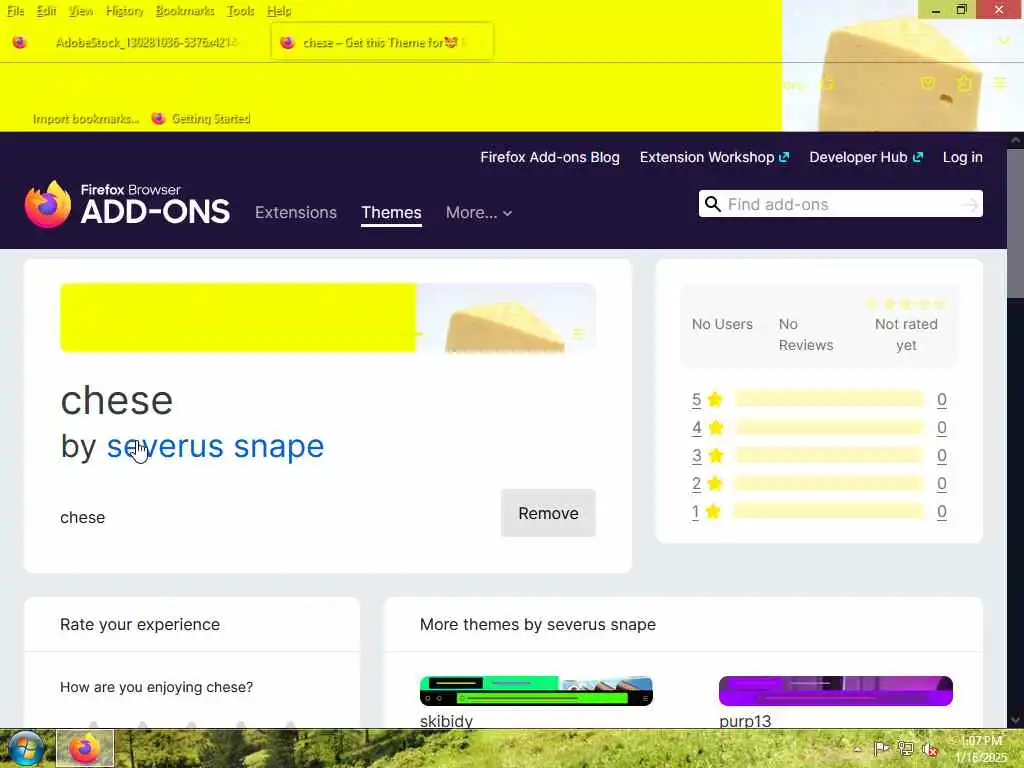Image resolution: width=1024 pixels, height=768 pixels.
Task: Open Firefox Add-ons Blog link
Action: pyautogui.click(x=550, y=157)
